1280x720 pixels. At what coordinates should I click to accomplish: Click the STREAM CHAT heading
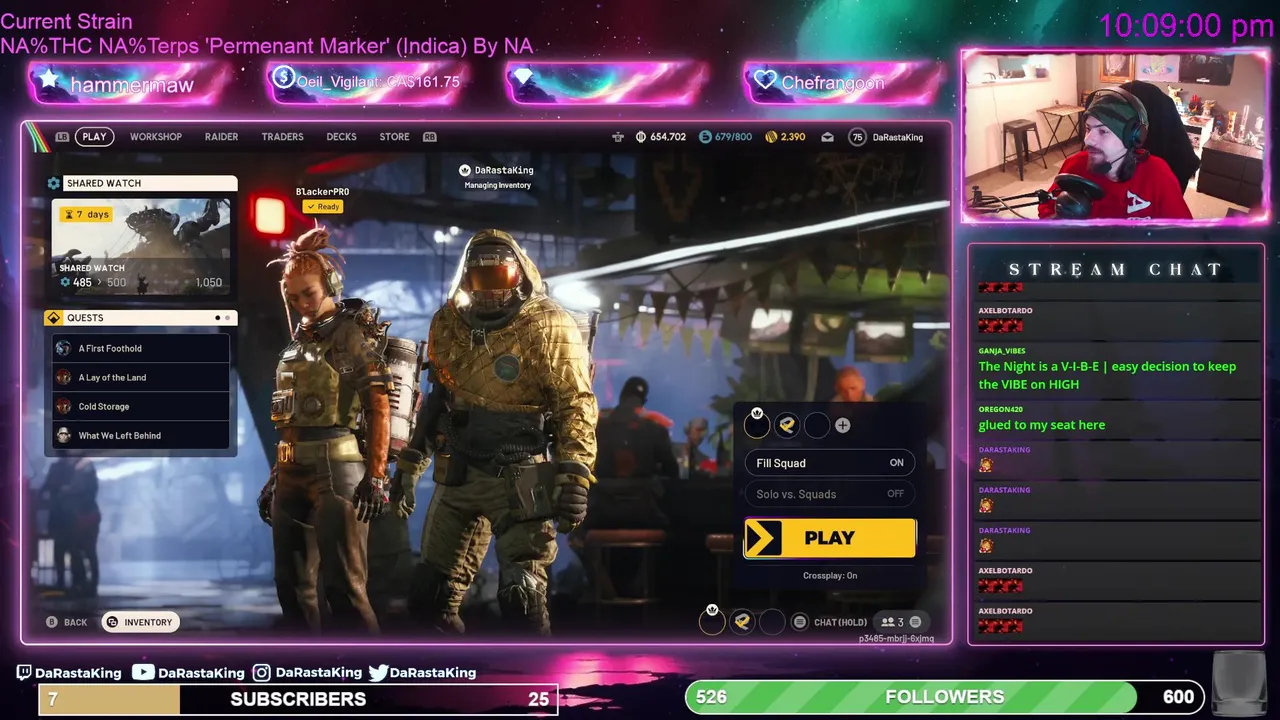click(x=1115, y=269)
